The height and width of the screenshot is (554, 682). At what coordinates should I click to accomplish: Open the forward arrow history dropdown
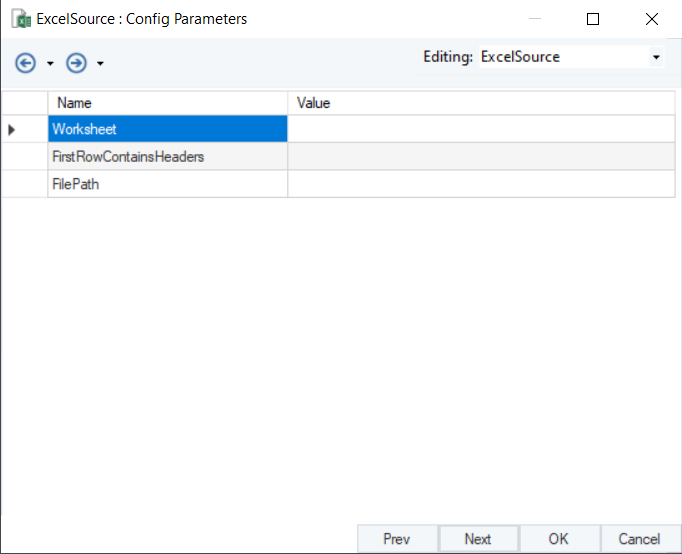pos(100,64)
